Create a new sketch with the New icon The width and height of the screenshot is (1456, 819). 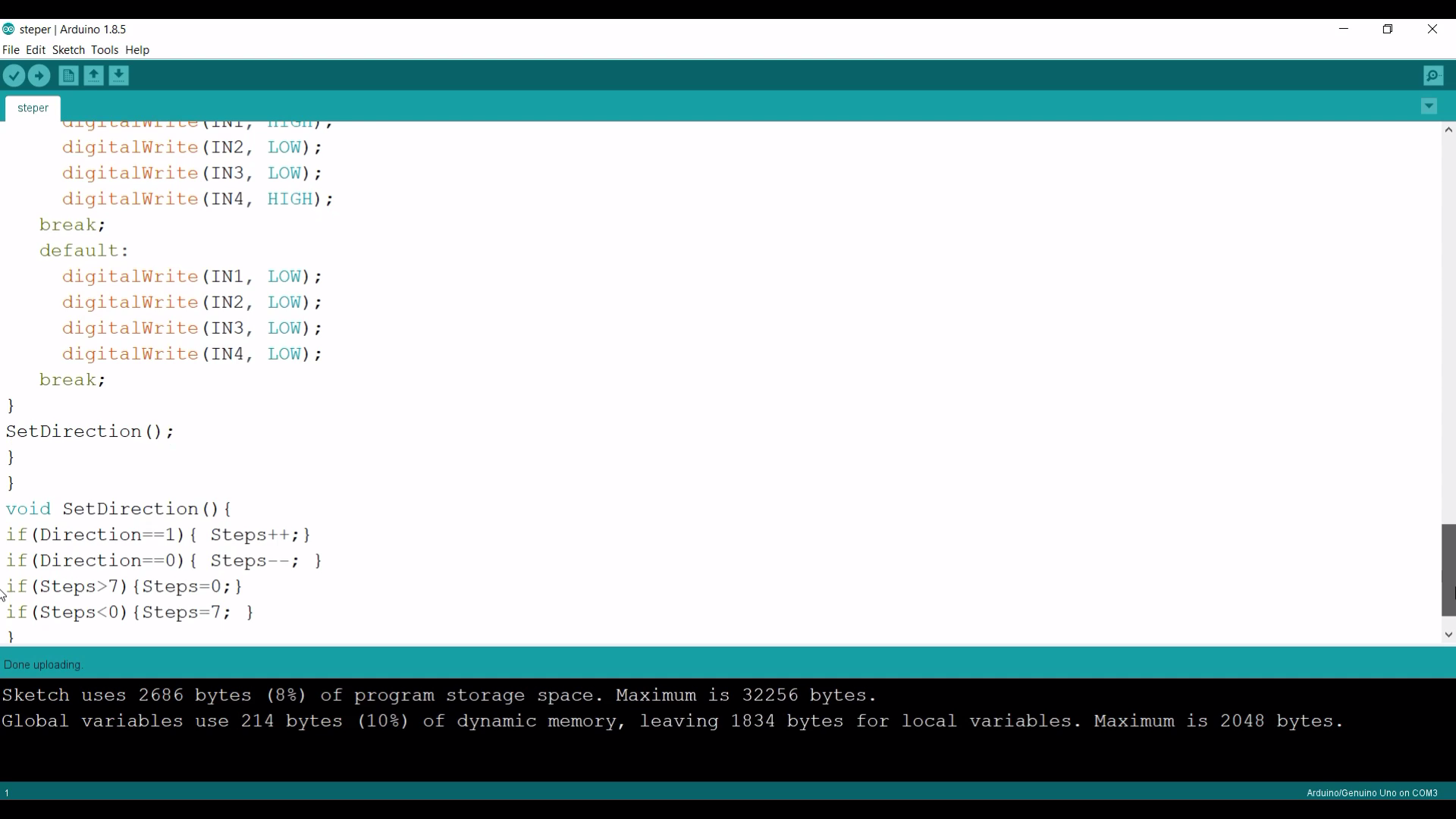pos(68,76)
